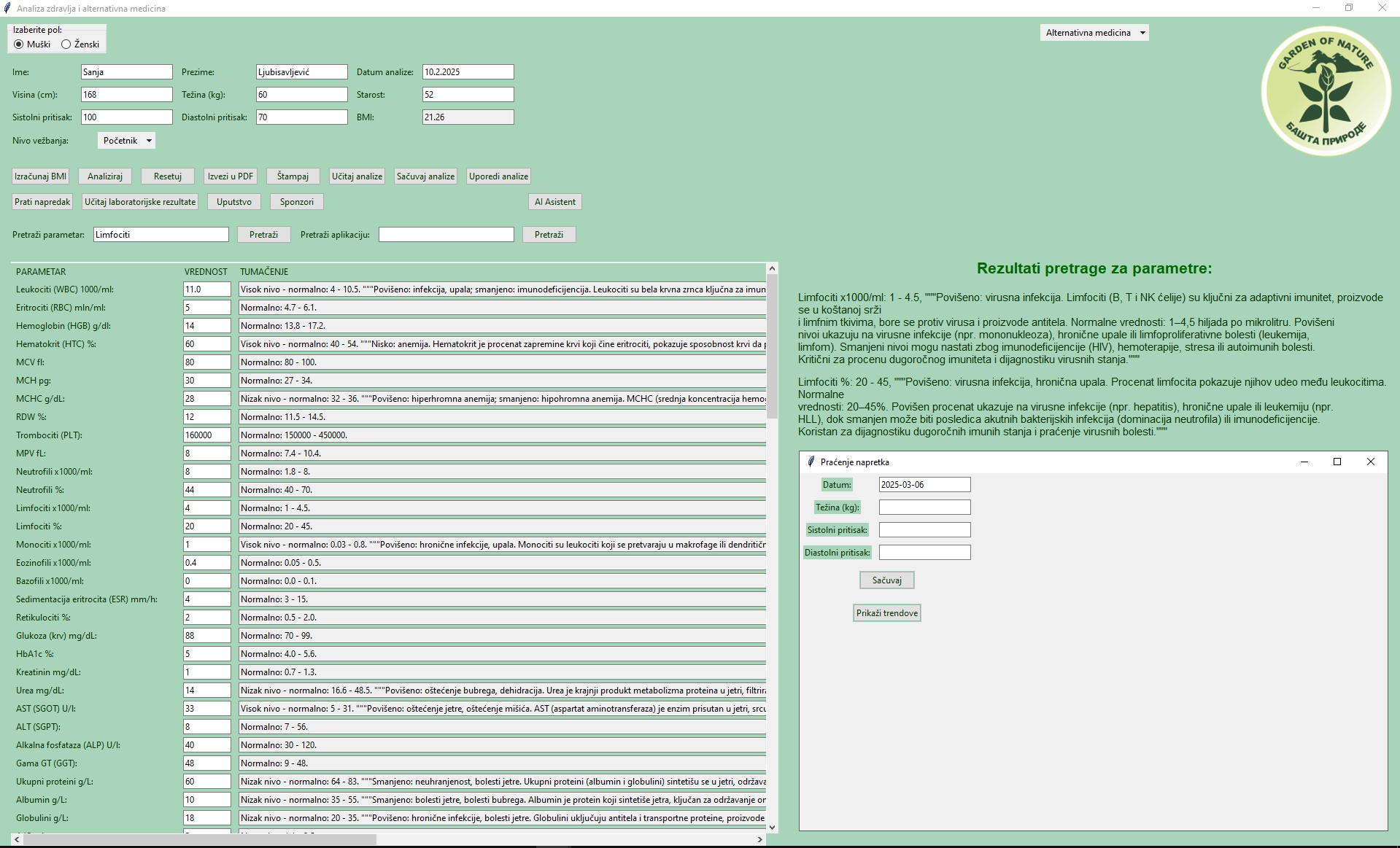1400x848 pixels.
Task: Click the Limfociti % label
Action: (39, 526)
